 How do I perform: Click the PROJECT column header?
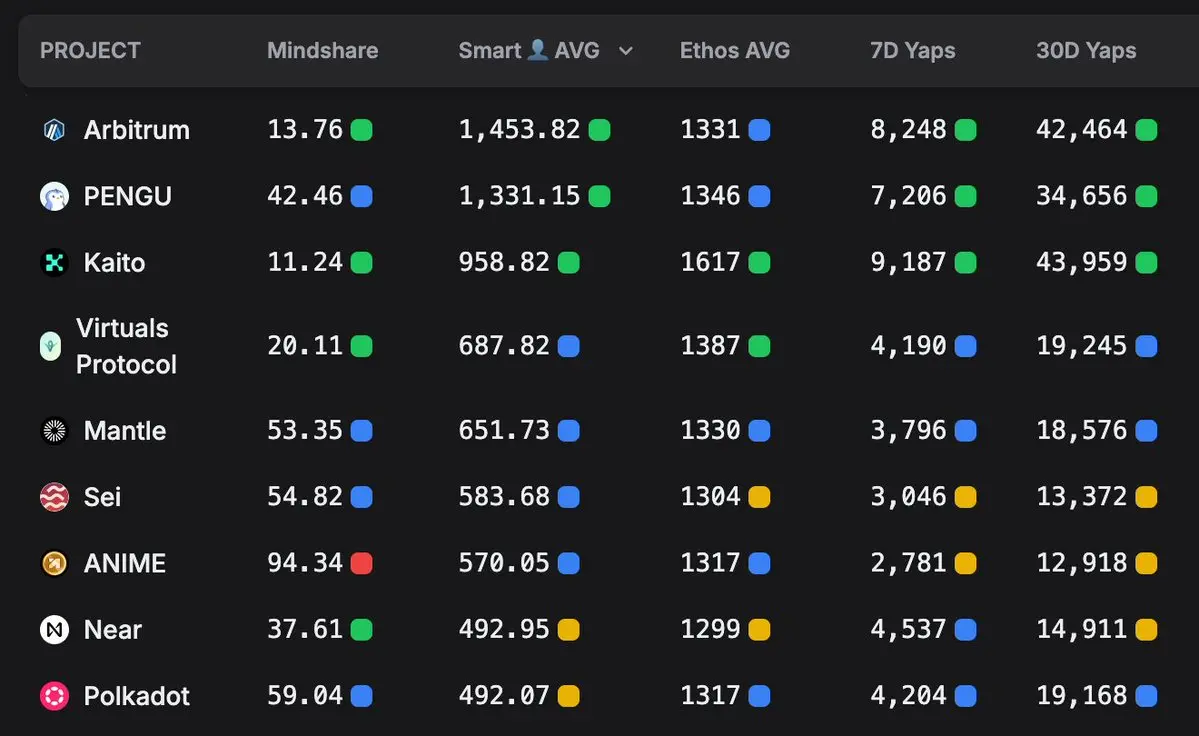click(x=90, y=50)
